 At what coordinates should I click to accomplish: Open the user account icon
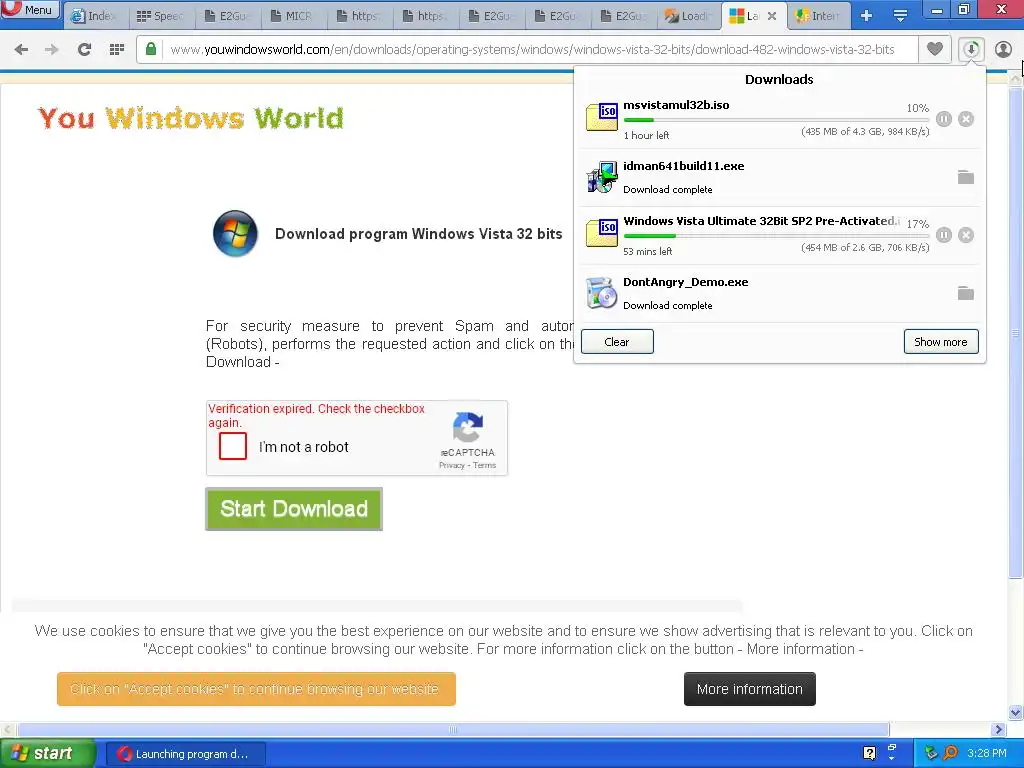(x=1003, y=49)
